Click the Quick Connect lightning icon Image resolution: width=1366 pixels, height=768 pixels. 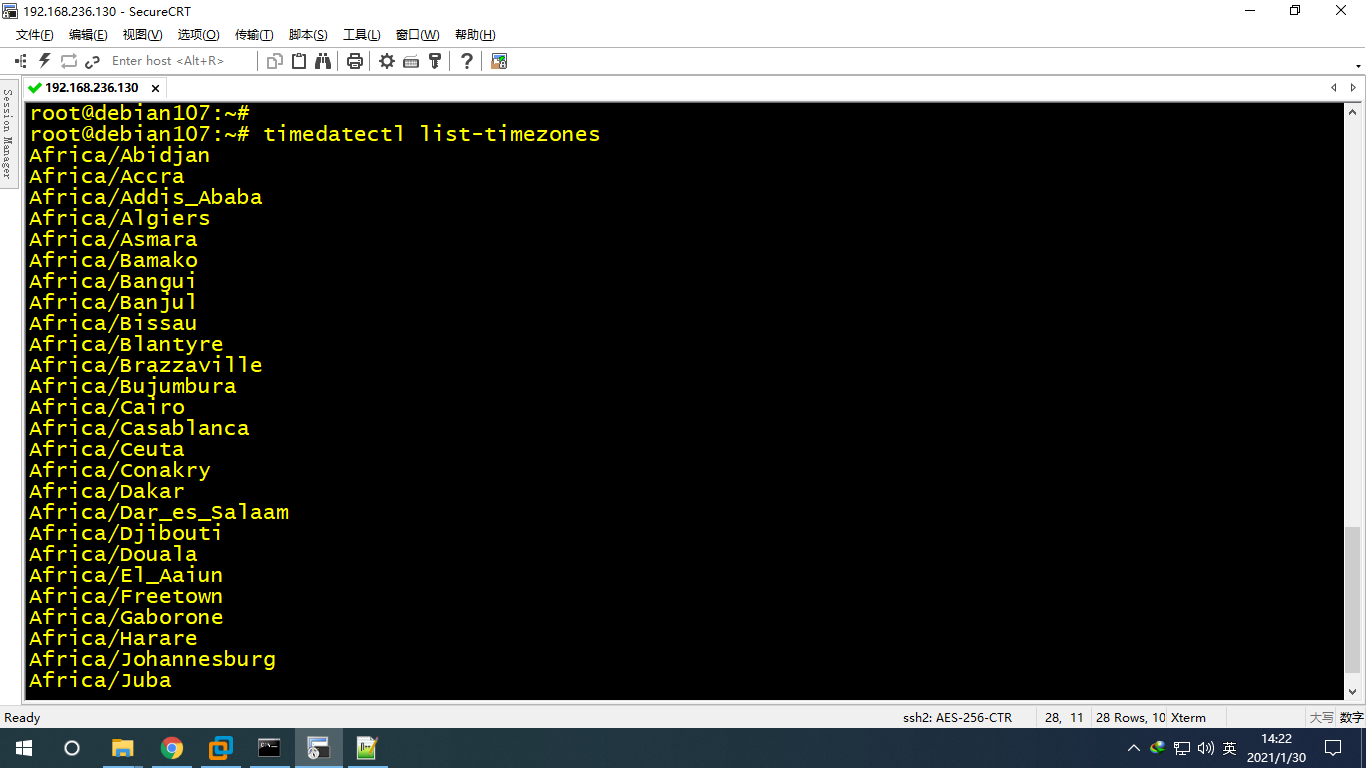click(44, 61)
